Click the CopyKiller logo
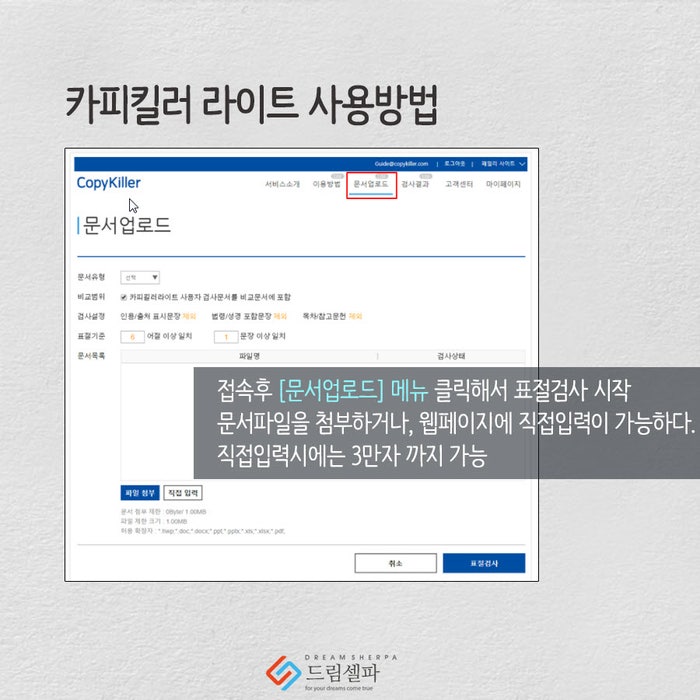 [x=108, y=183]
